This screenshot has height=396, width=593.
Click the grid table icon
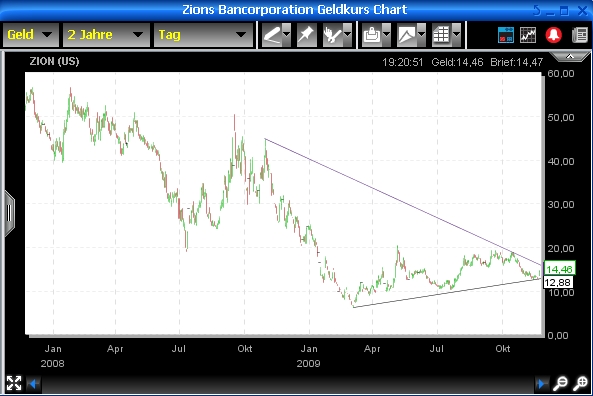pyautogui.click(x=442, y=35)
